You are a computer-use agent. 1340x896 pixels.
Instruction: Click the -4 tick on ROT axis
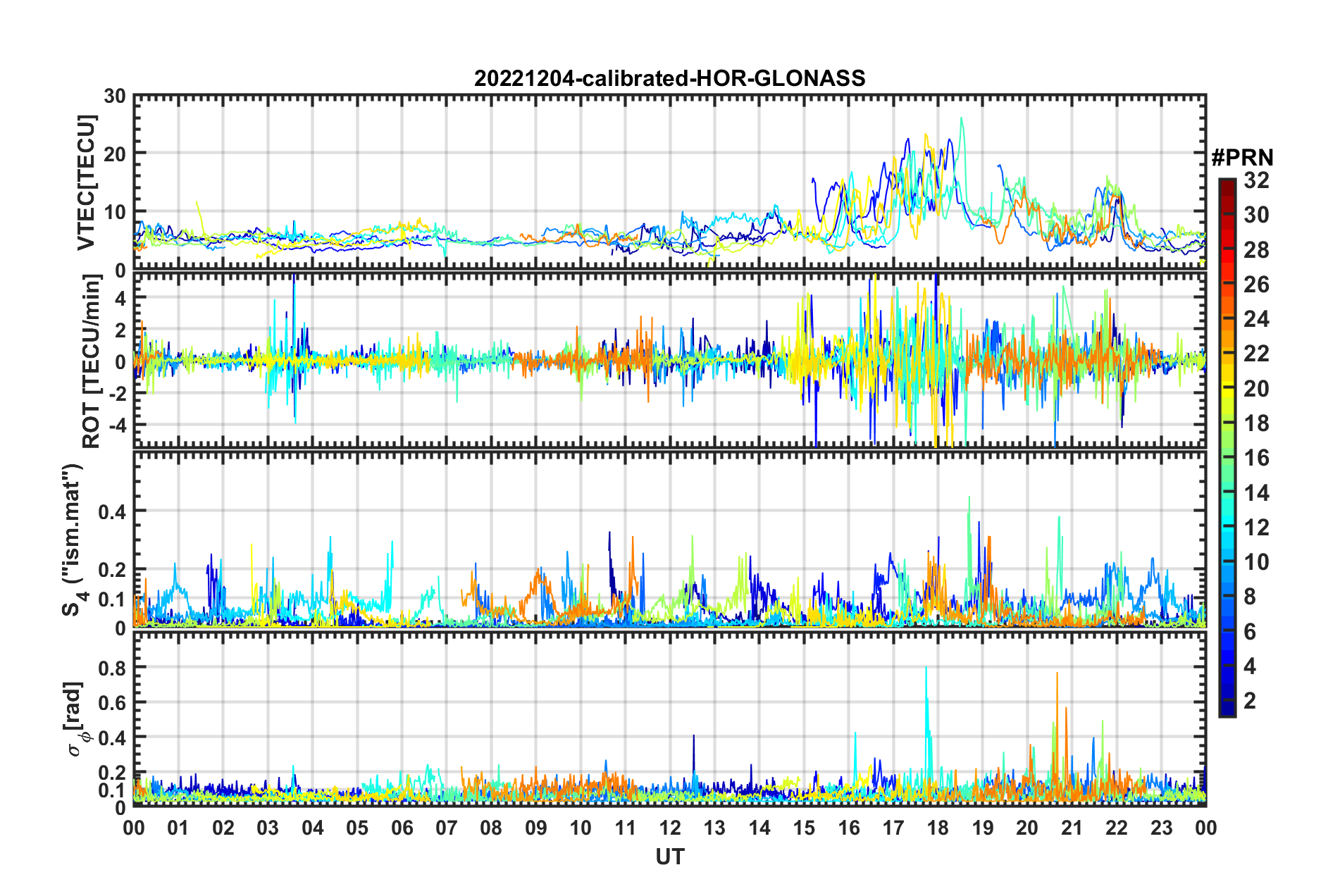tap(117, 425)
